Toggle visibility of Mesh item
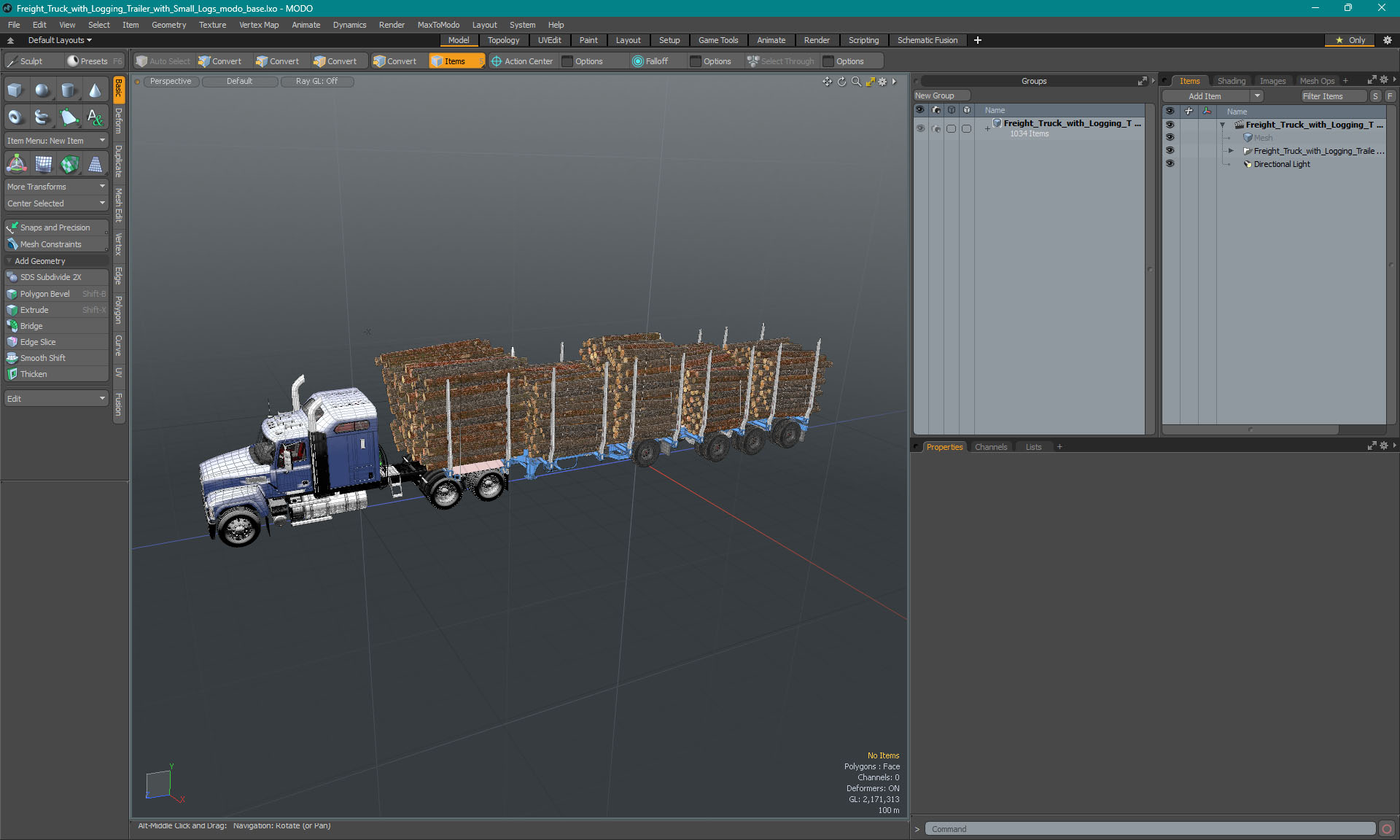Screen dimensions: 1400x840 [x=1170, y=138]
